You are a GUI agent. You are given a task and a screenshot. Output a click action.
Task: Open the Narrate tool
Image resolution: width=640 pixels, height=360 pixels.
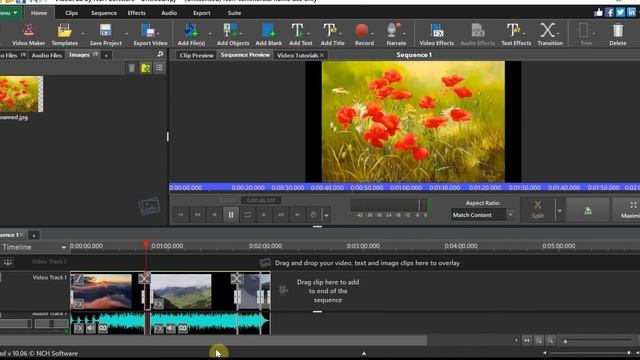pos(396,34)
